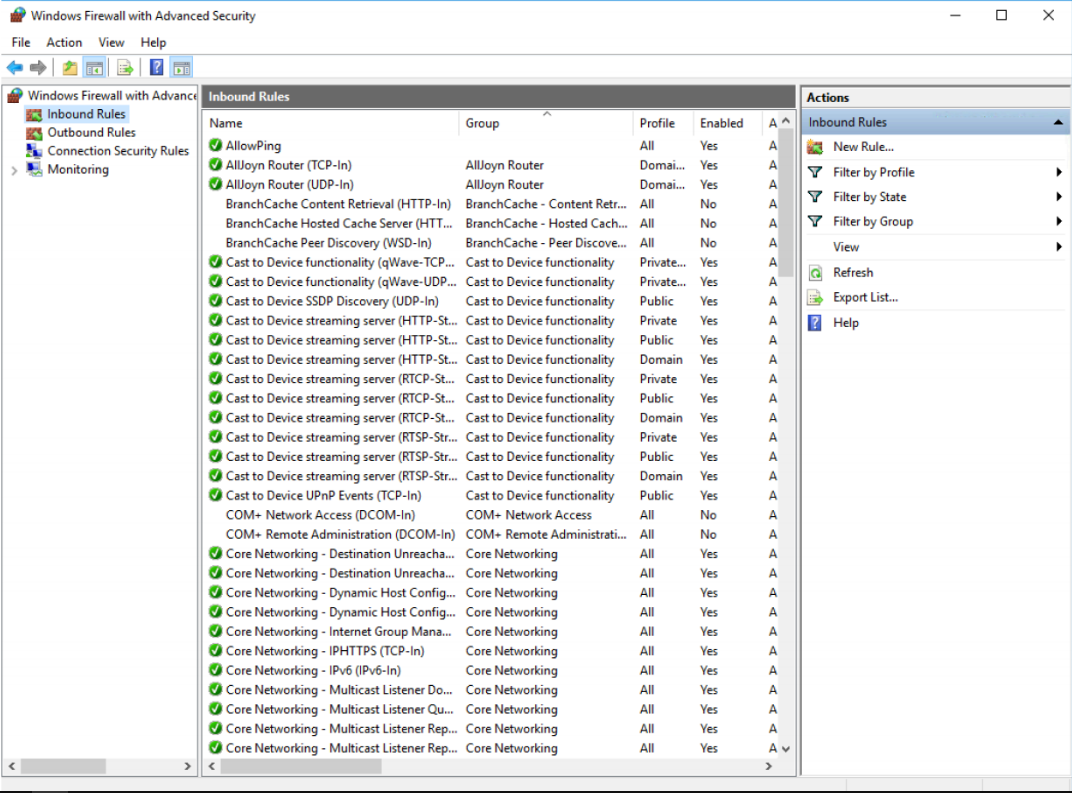1072x793 pixels.
Task: Click the rules list vertical scrollbar up arrow
Action: [x=786, y=121]
